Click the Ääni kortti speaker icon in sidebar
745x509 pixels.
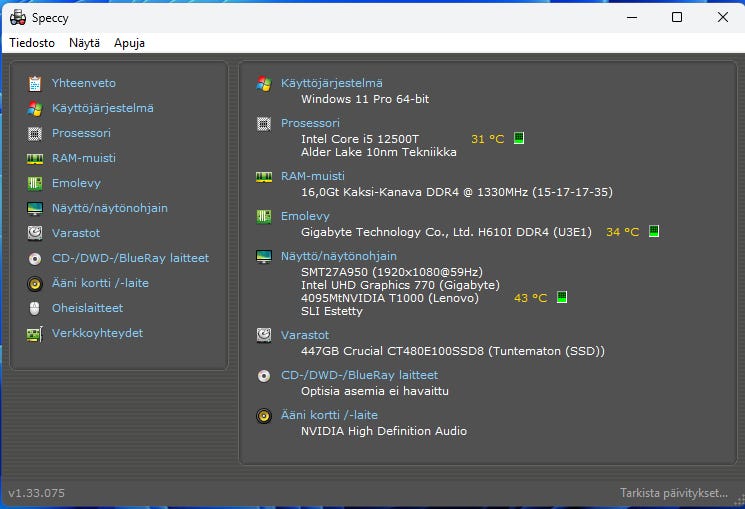(x=35, y=284)
